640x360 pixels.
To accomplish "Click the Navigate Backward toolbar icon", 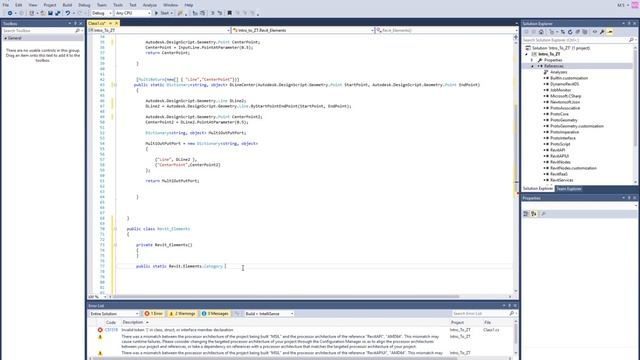I will [10, 13].
